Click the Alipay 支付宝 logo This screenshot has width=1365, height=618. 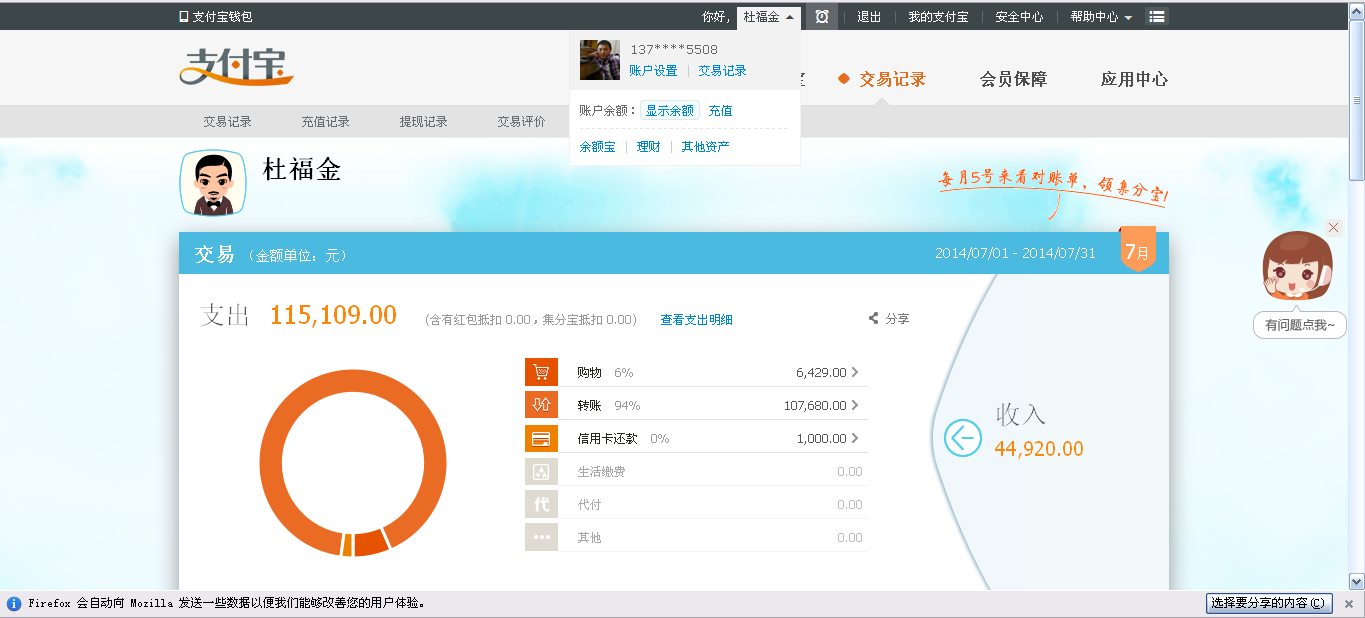tap(237, 66)
